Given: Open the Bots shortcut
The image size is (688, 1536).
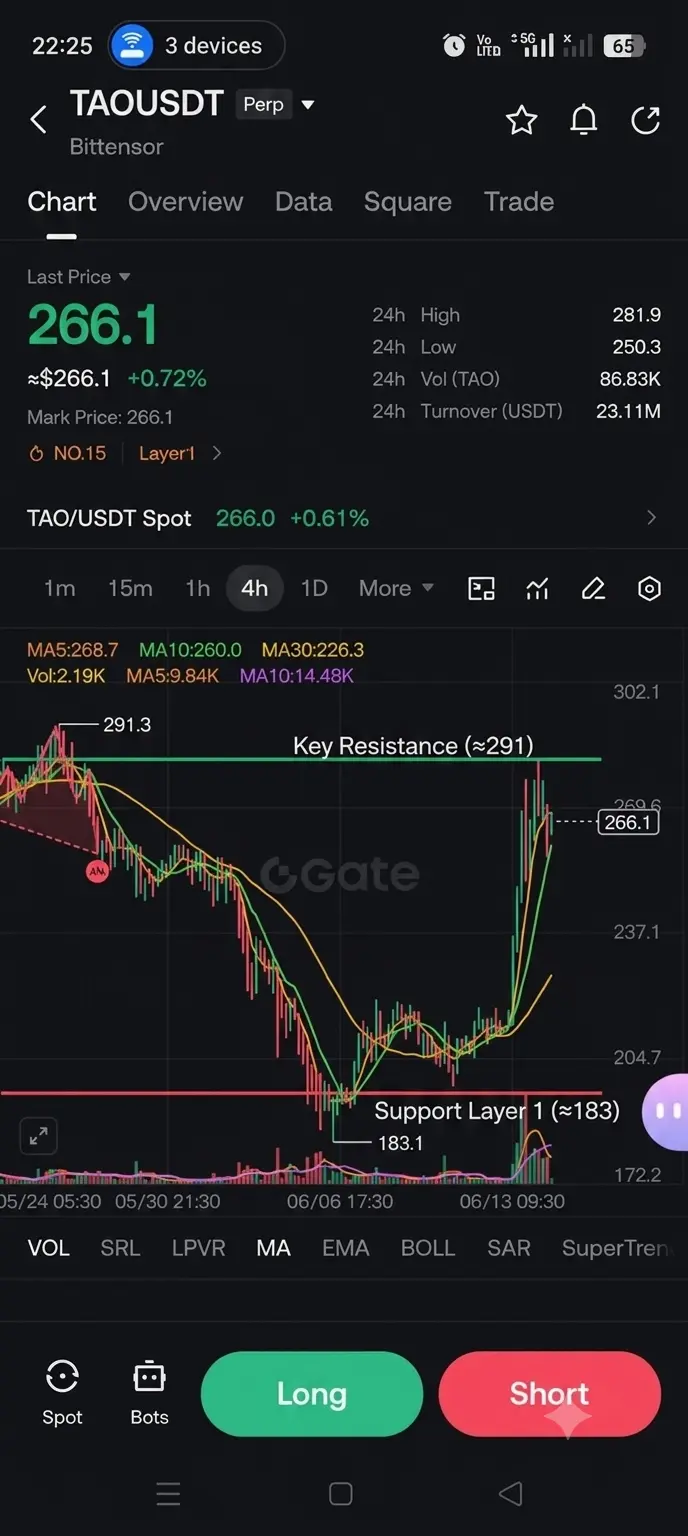Looking at the screenshot, I should tap(149, 1392).
